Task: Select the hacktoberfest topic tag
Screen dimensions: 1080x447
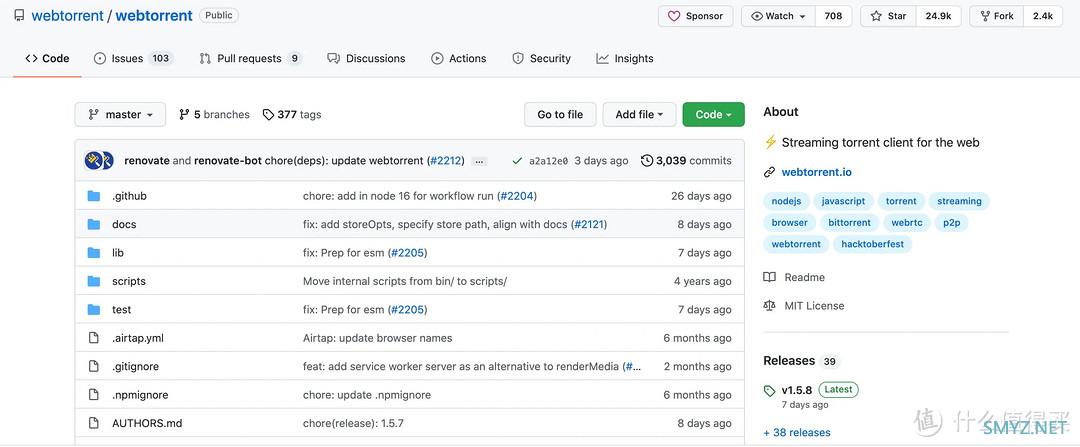Action: 872,244
